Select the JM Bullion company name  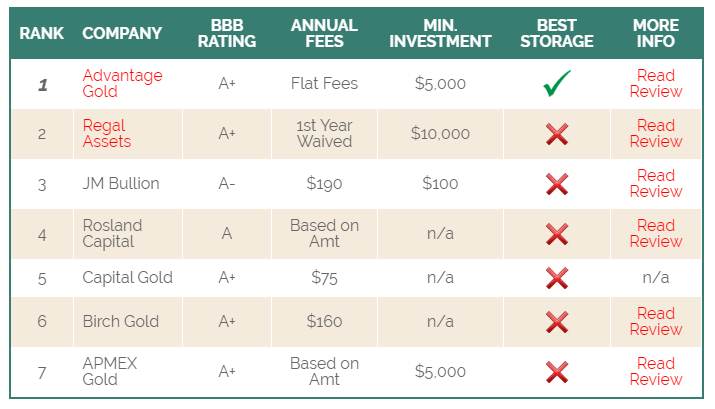[121, 184]
